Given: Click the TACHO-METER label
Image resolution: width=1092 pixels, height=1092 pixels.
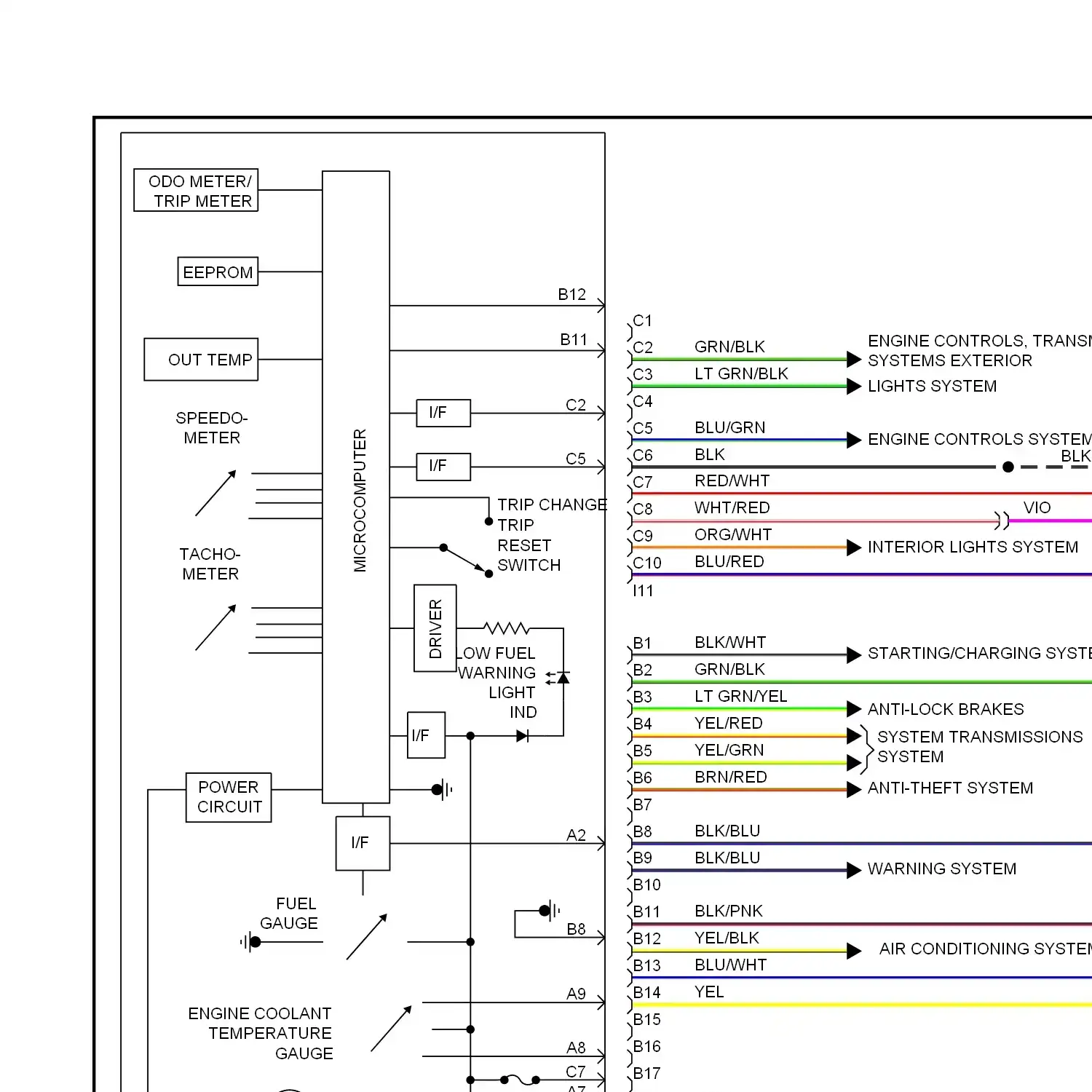Looking at the screenshot, I should click(x=210, y=564).
